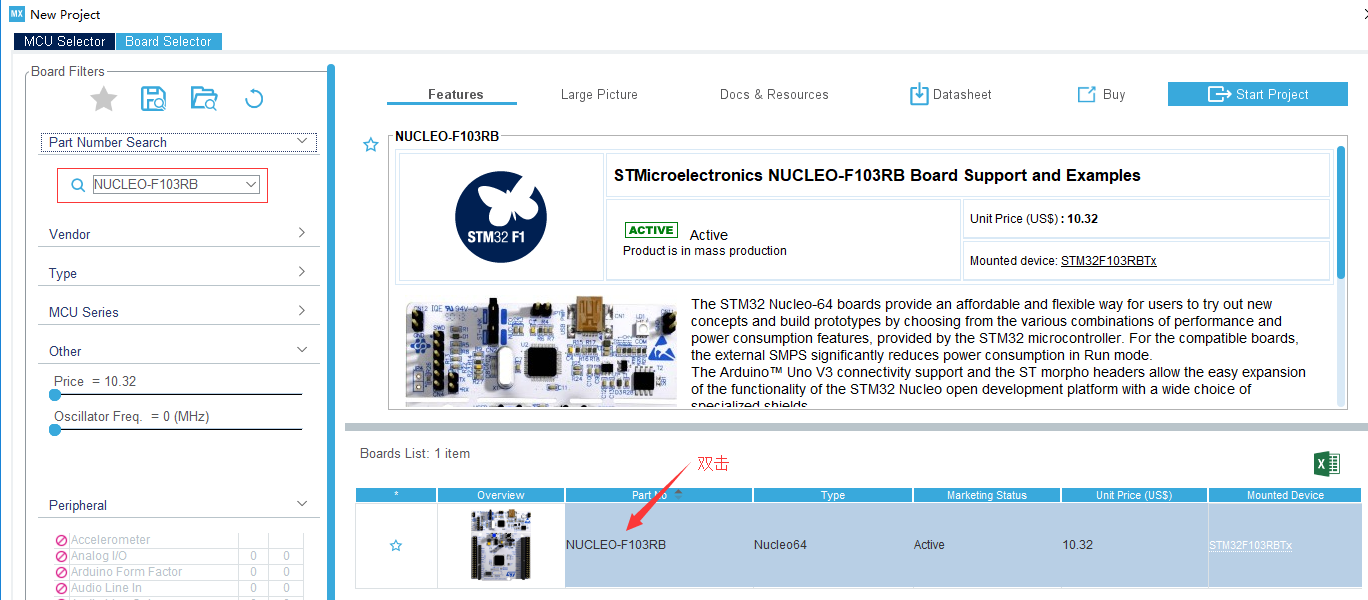Open the Large Picture tab
The height and width of the screenshot is (600, 1368).
[599, 94]
